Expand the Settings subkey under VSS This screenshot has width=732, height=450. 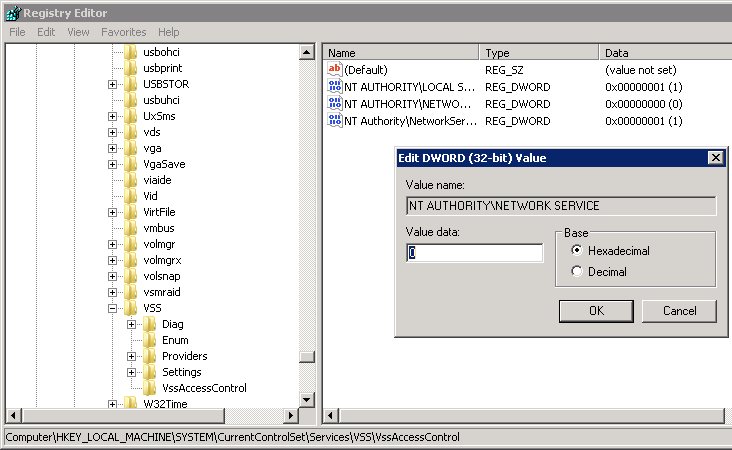131,373
